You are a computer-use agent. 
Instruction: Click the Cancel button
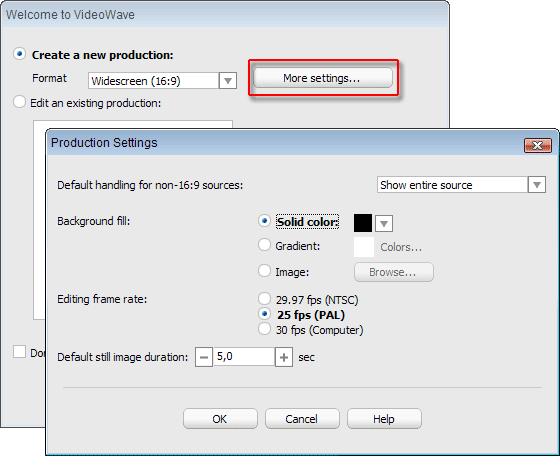pyautogui.click(x=302, y=419)
